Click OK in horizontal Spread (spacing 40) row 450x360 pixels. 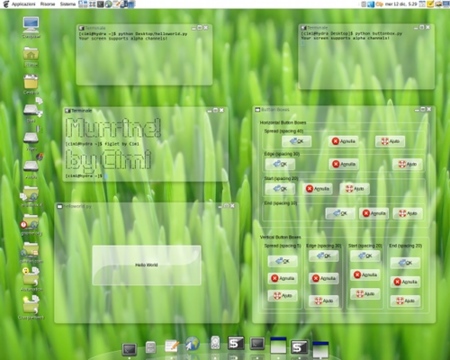(x=297, y=141)
